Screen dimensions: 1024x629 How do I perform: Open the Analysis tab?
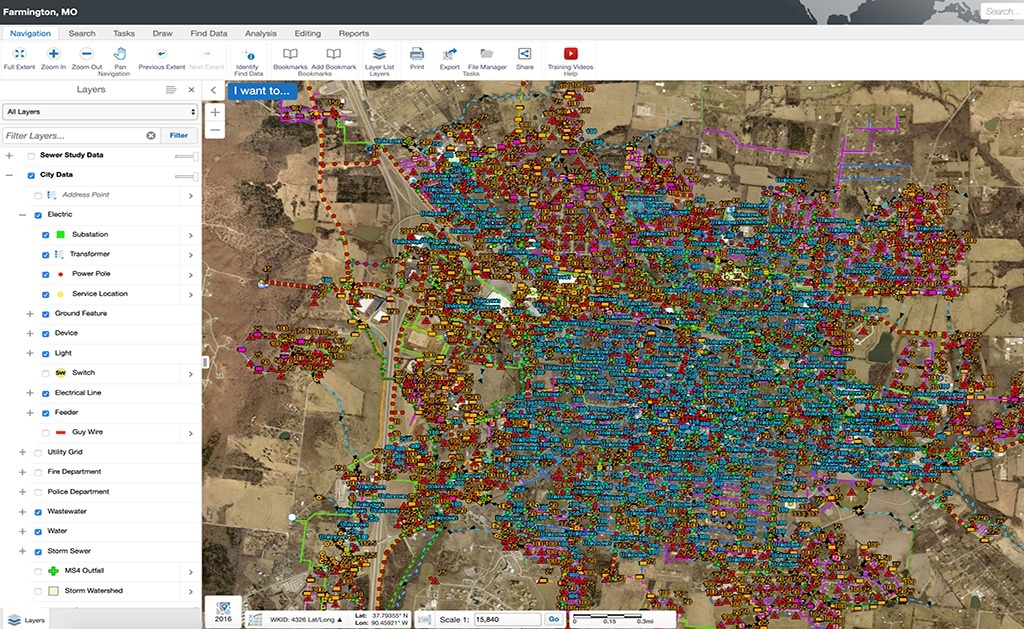click(x=261, y=33)
